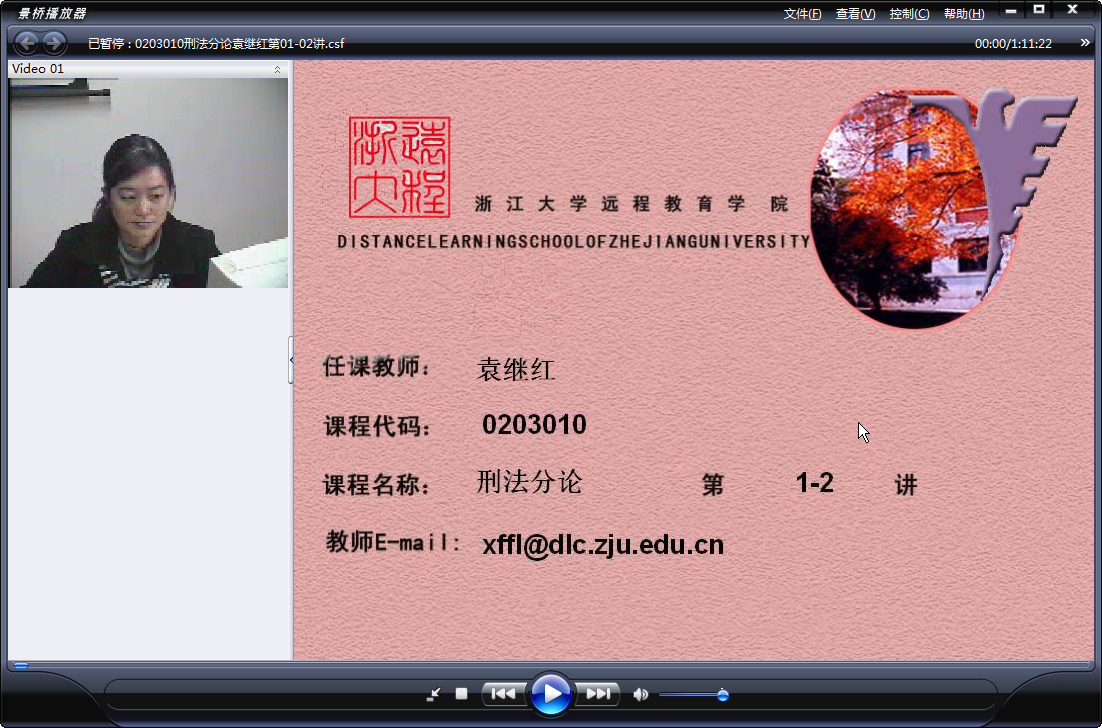Stop the video with the stop button
The height and width of the screenshot is (728, 1102).
coord(461,694)
